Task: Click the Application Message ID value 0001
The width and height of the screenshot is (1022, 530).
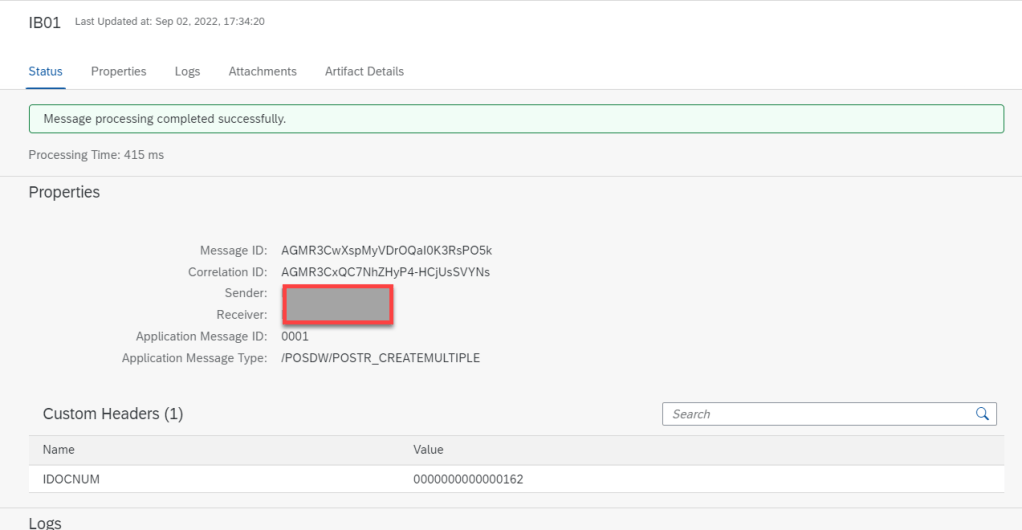Action: click(295, 337)
